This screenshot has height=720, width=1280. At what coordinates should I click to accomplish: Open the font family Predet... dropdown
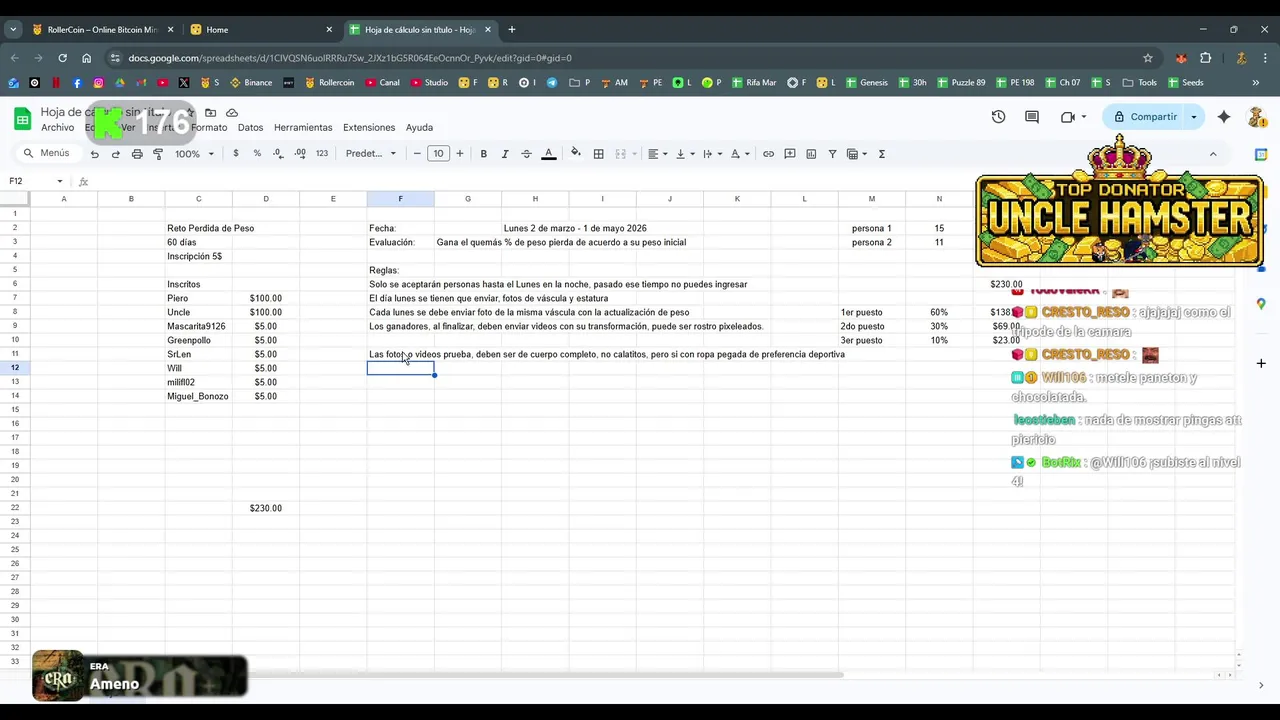(371, 154)
